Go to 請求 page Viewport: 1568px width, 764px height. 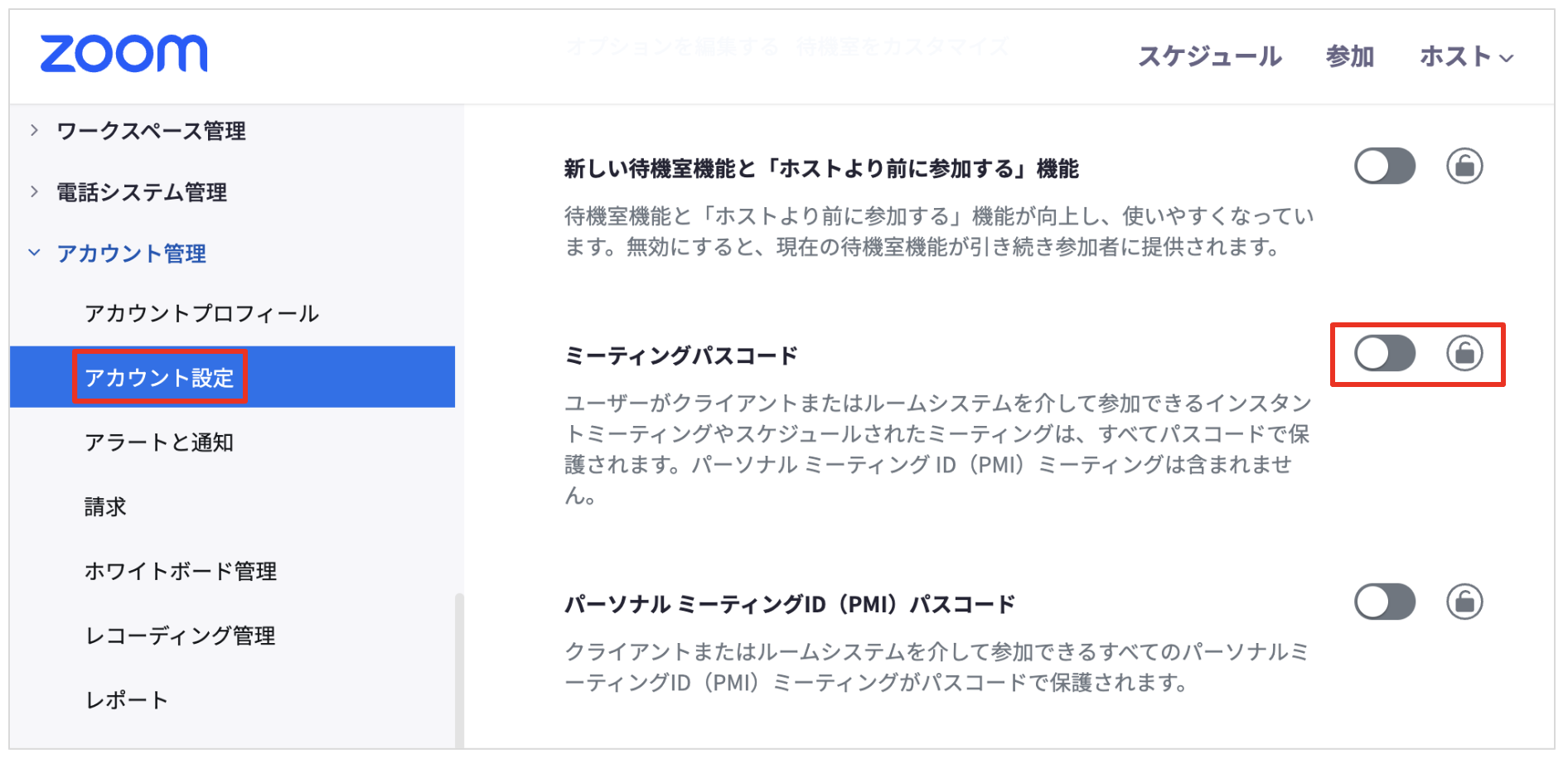105,506
